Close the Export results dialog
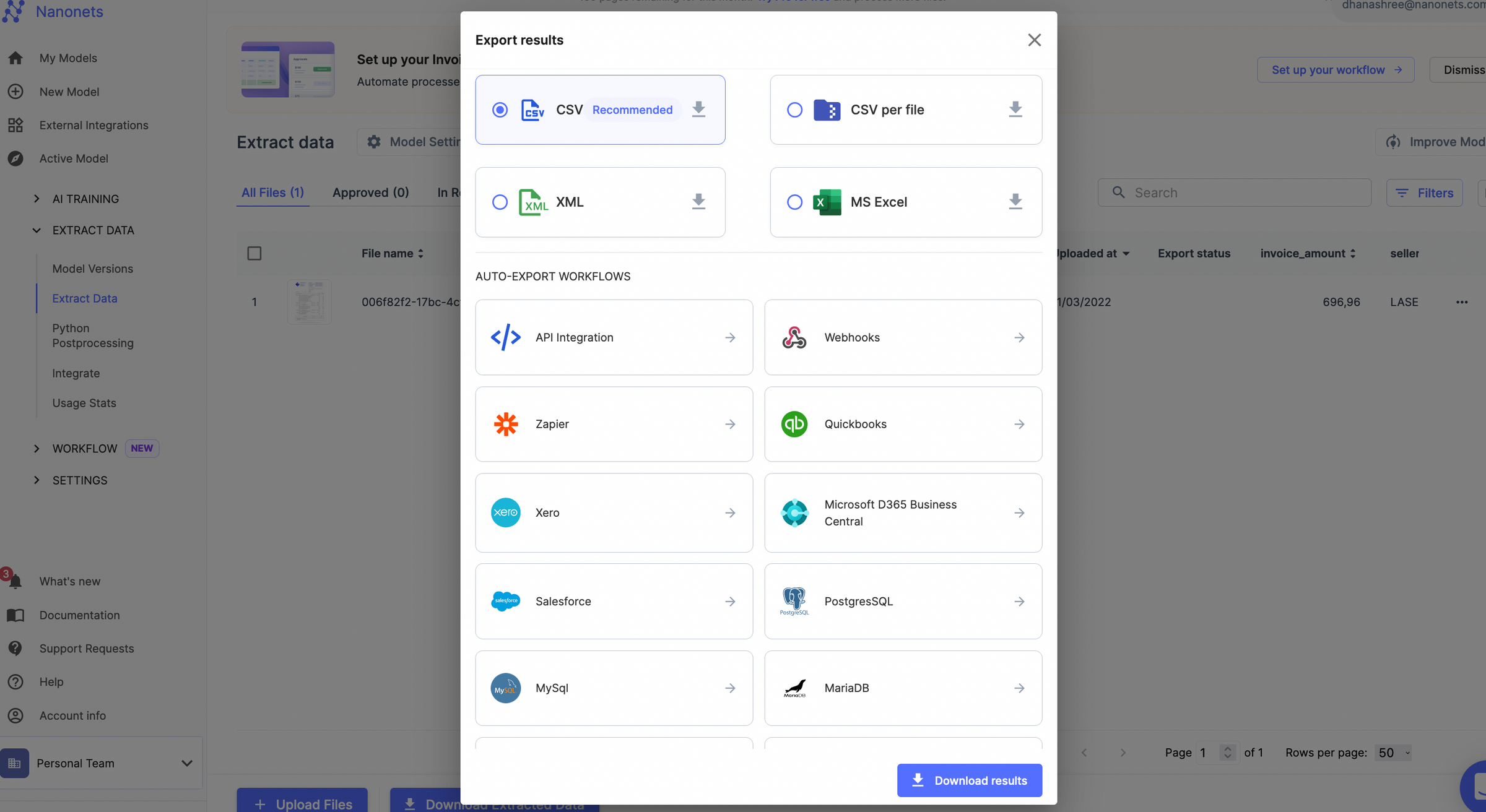This screenshot has height=812, width=1486. pos(1034,40)
